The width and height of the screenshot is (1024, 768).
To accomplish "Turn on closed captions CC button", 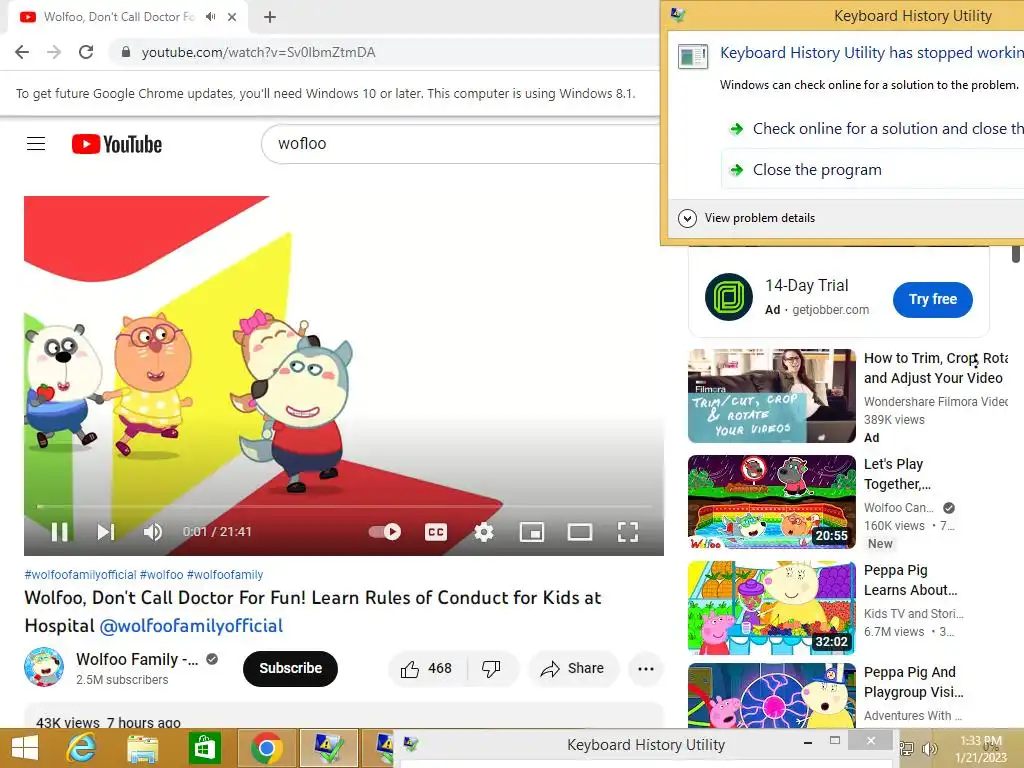I will 436,532.
